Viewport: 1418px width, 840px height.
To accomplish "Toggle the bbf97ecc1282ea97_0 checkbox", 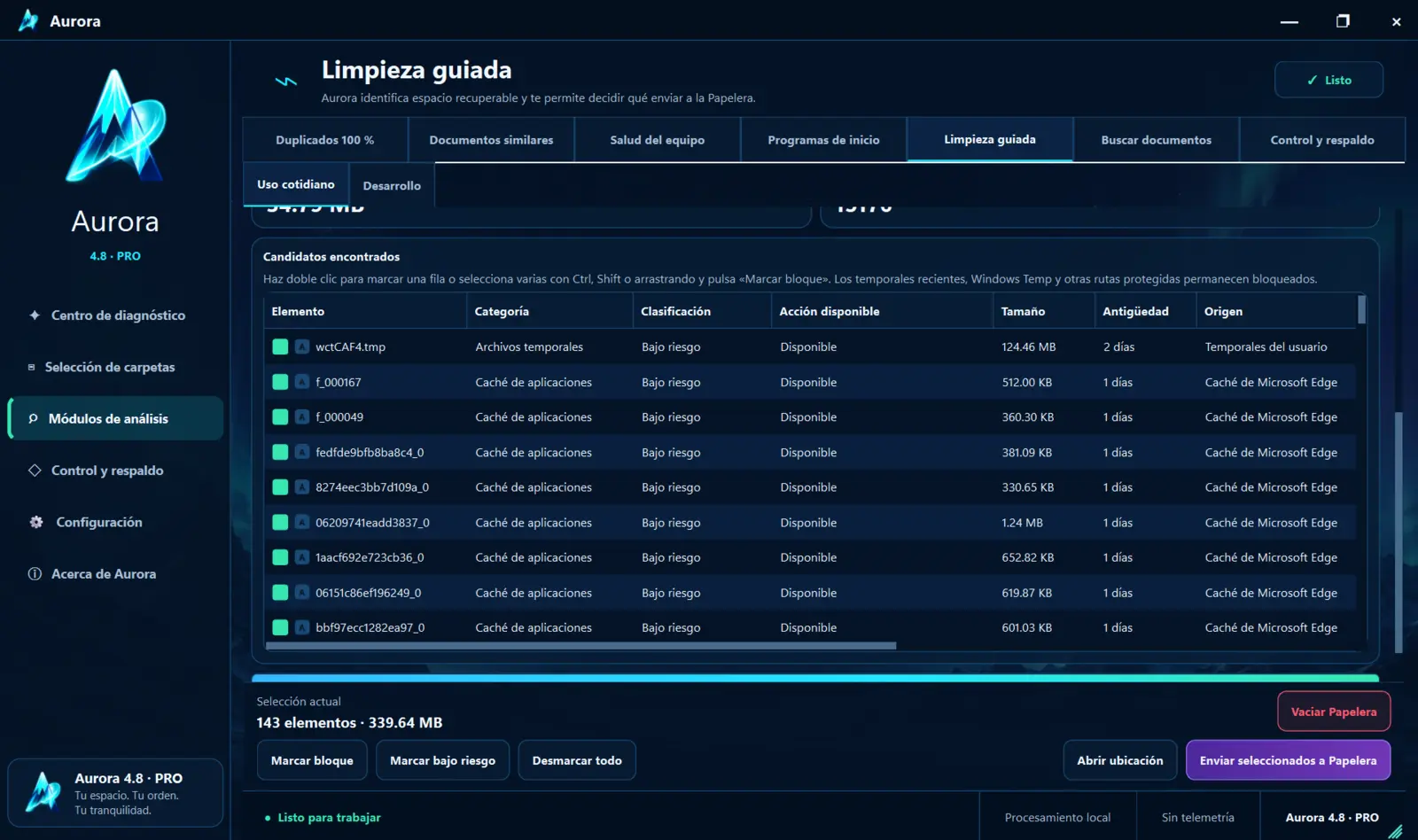I will (x=280, y=627).
